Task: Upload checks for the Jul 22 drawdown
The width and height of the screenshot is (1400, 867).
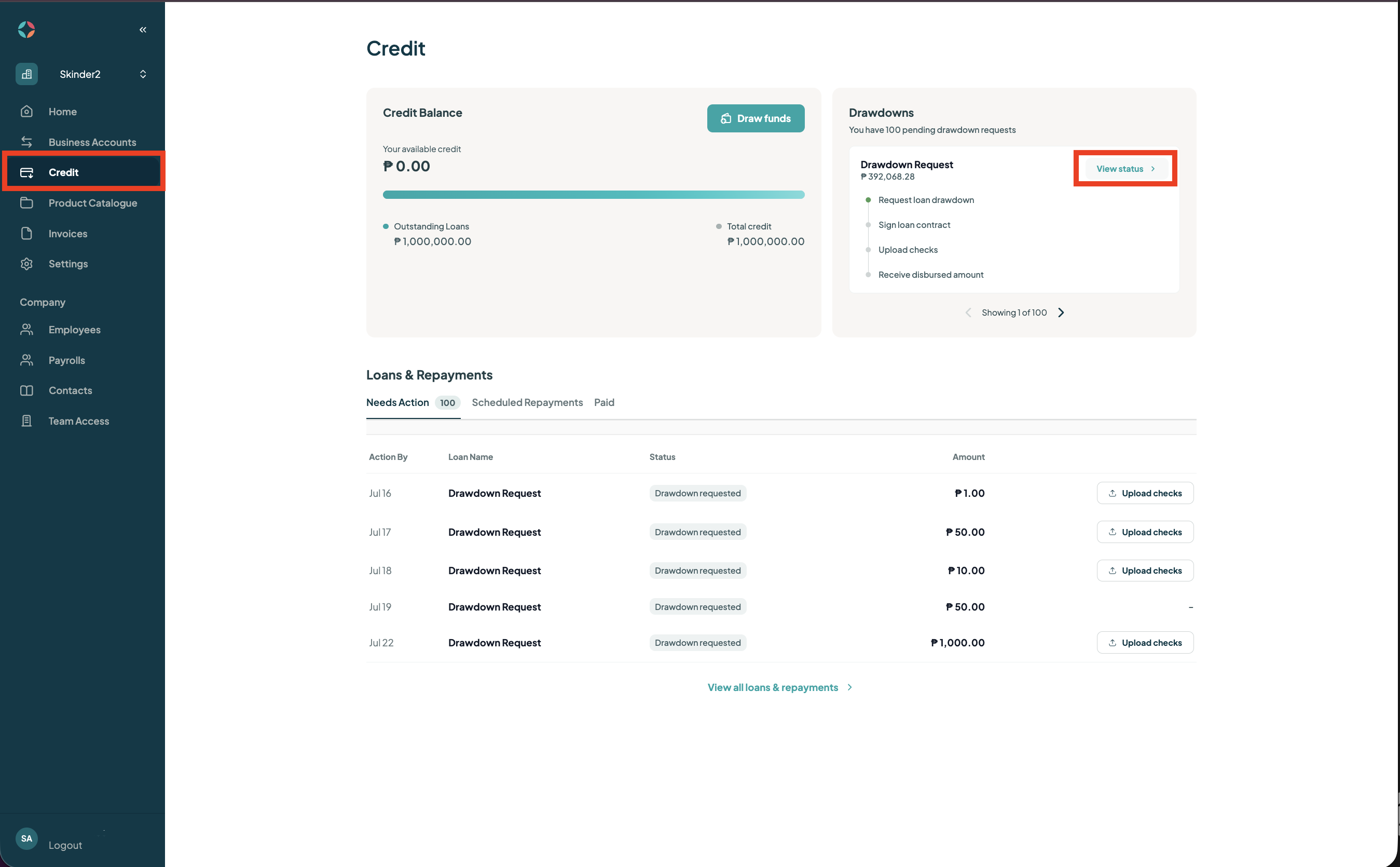Action: coord(1144,643)
